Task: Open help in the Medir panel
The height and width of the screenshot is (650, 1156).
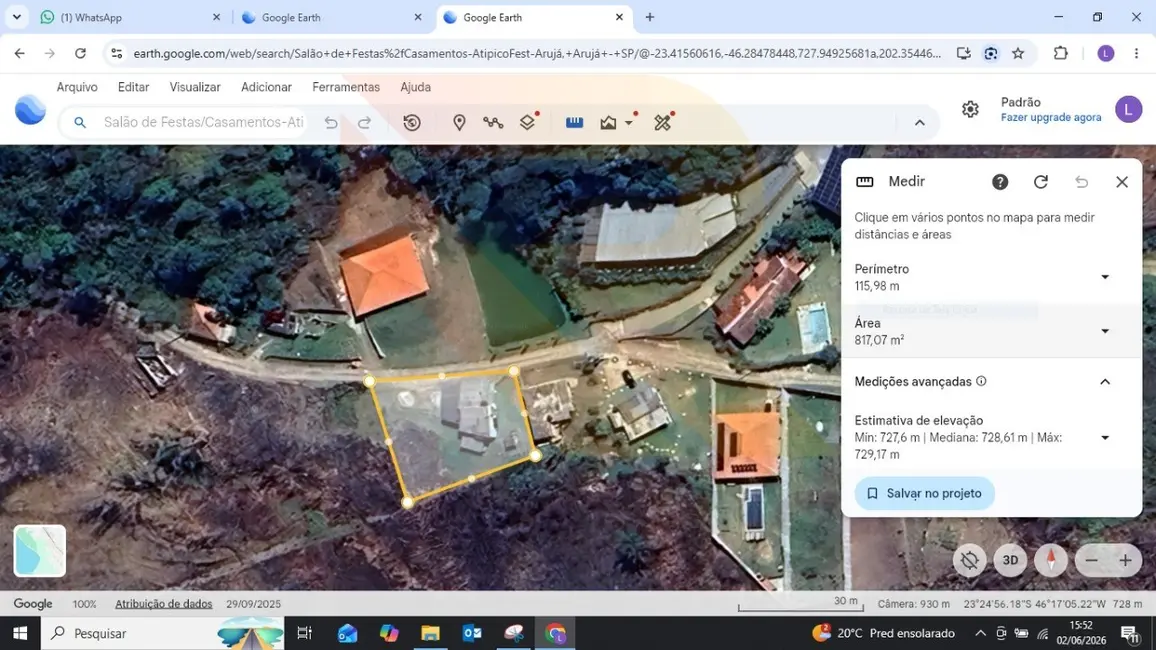Action: click(x=1000, y=182)
